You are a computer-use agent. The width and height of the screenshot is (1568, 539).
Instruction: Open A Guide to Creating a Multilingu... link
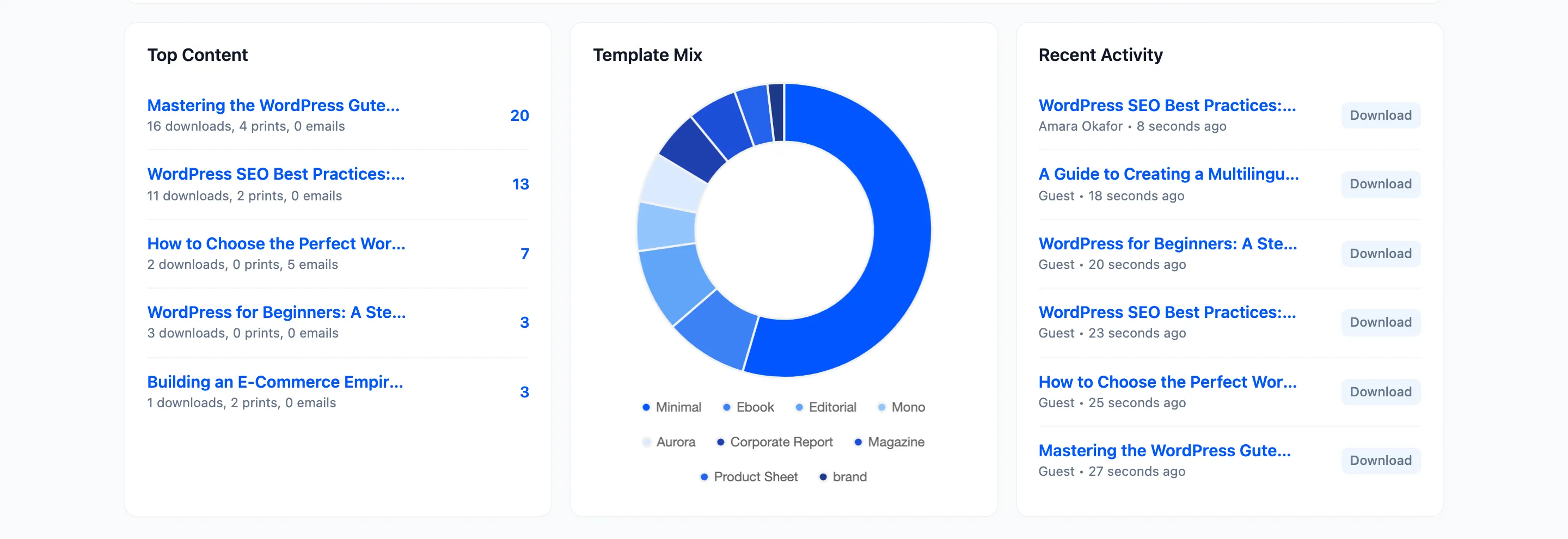[x=1168, y=174]
